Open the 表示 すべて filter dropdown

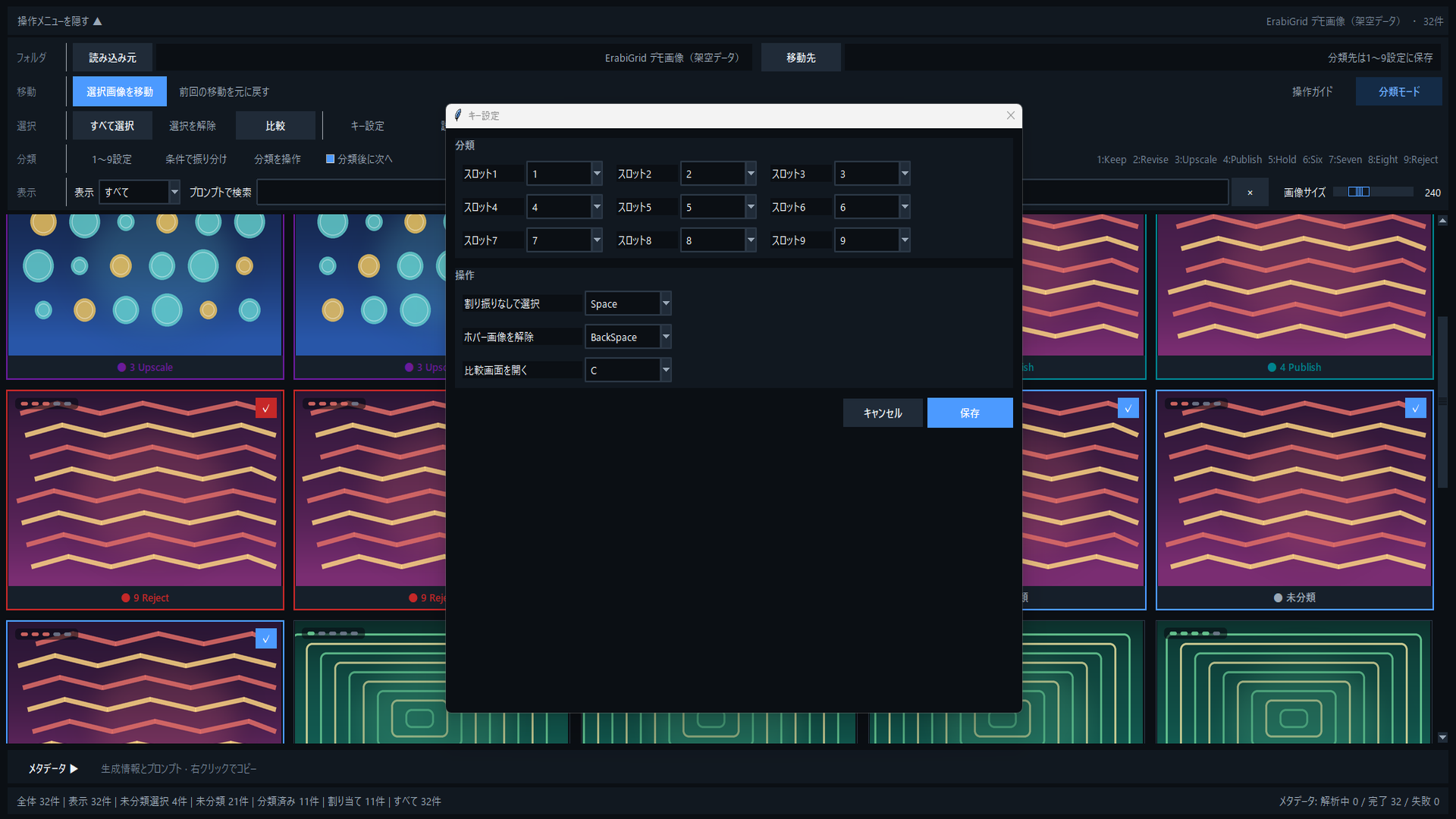point(140,193)
